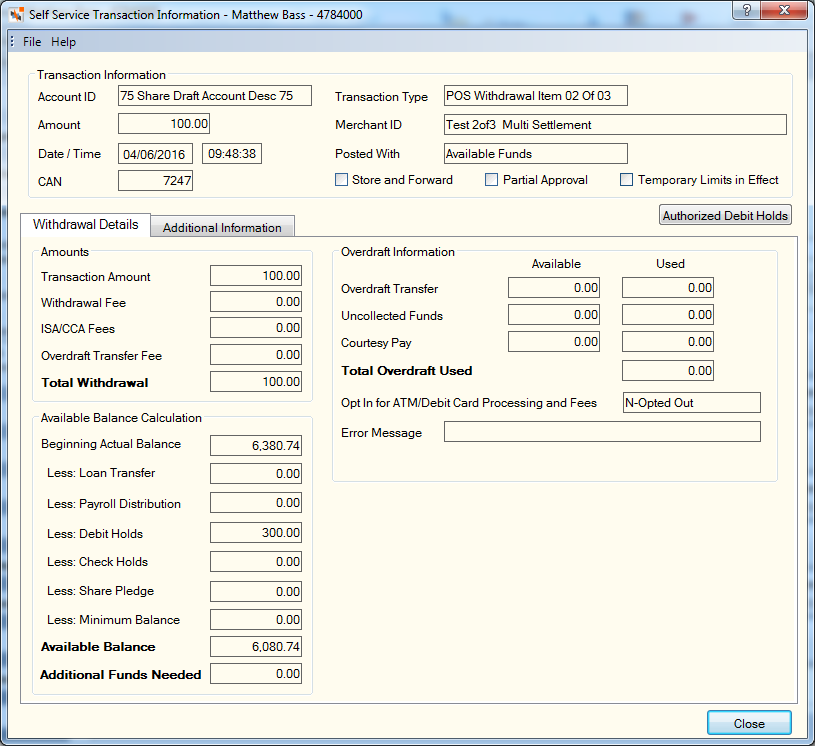The image size is (815, 746).
Task: Toggle the Partial Approval checkbox
Action: click(x=491, y=180)
